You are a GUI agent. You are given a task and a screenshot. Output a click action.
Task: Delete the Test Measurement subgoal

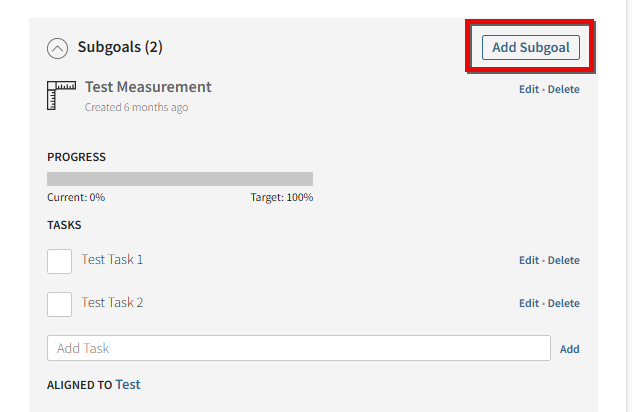point(563,89)
